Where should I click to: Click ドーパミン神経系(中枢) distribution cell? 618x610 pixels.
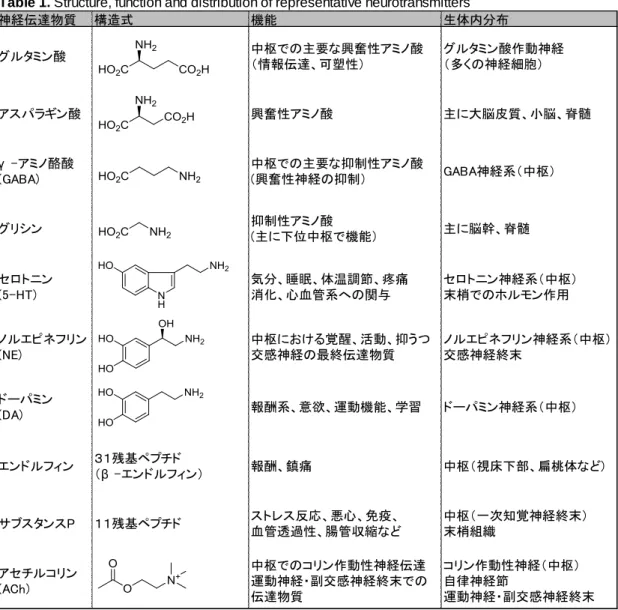point(510,407)
